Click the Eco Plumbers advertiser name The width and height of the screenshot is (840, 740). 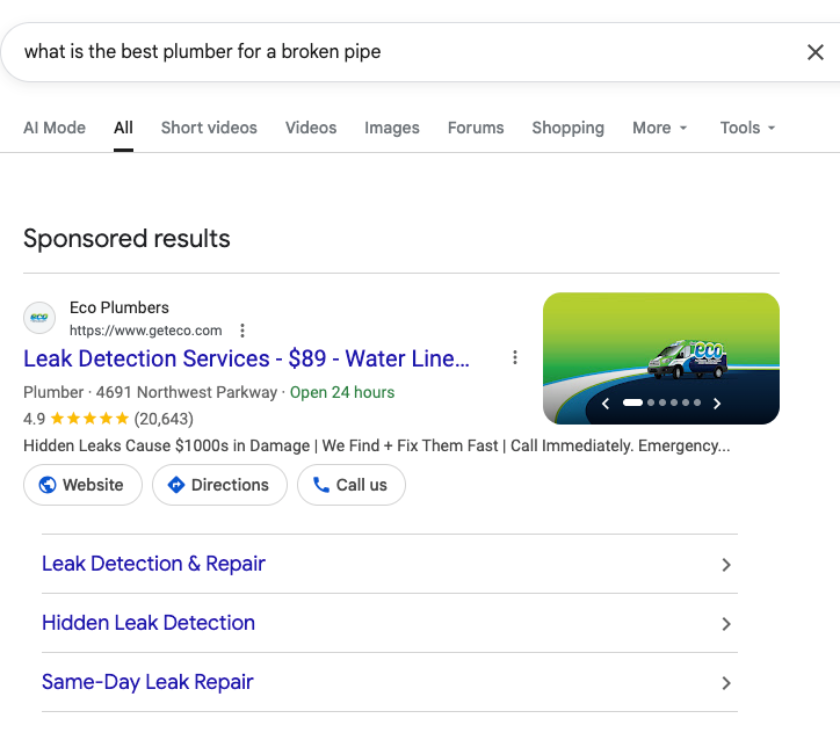click(x=119, y=308)
